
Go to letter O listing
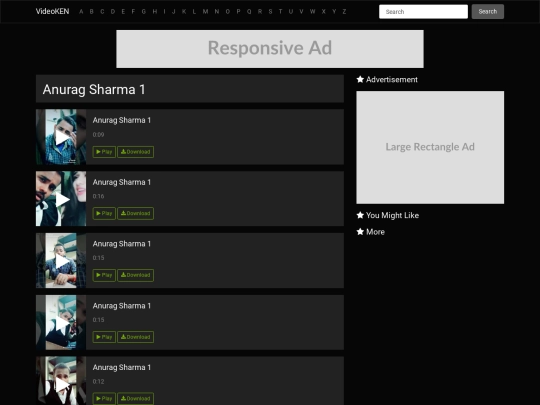(228, 12)
